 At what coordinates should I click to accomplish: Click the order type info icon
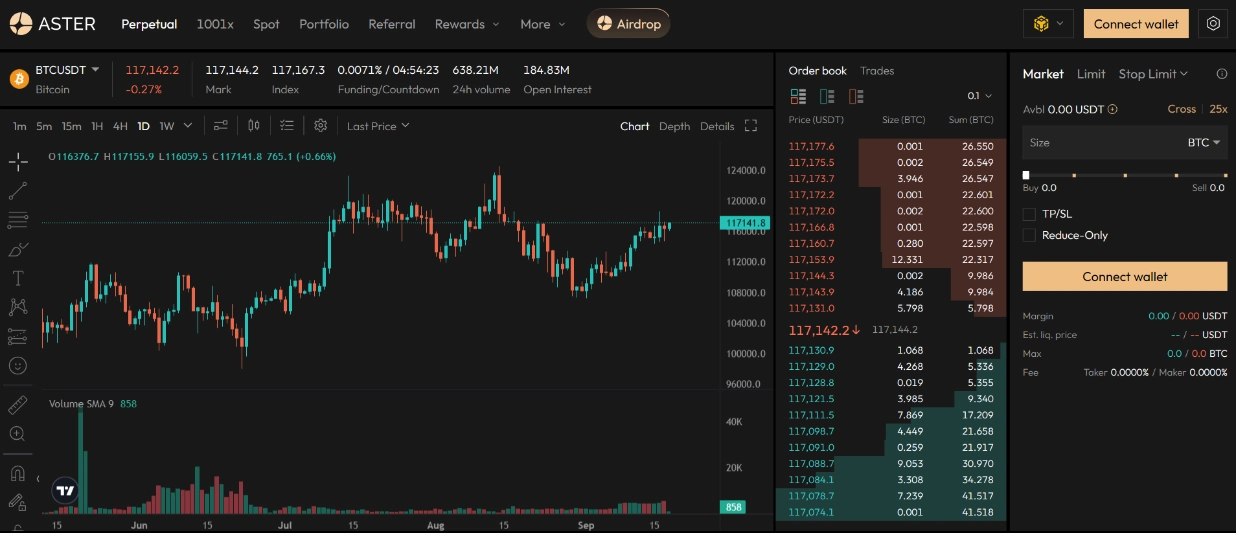coord(1222,74)
